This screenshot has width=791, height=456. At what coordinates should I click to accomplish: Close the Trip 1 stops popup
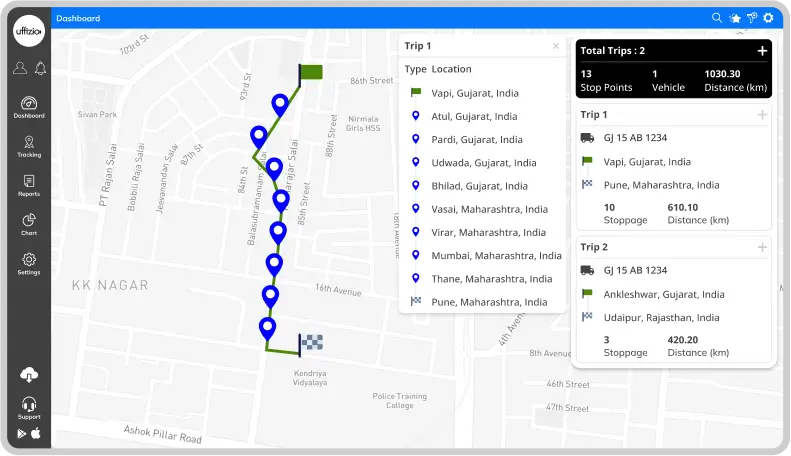(x=556, y=46)
